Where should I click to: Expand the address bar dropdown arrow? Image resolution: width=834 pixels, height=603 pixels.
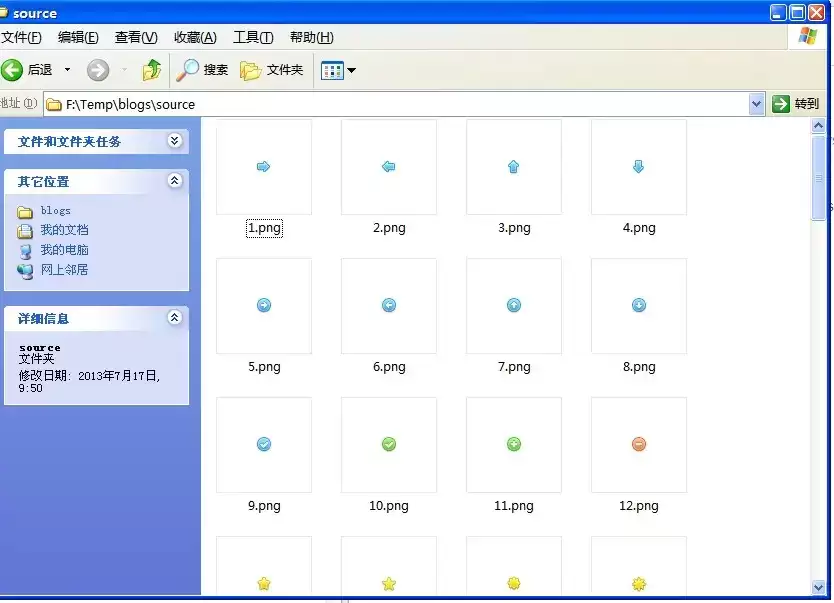[x=756, y=104]
